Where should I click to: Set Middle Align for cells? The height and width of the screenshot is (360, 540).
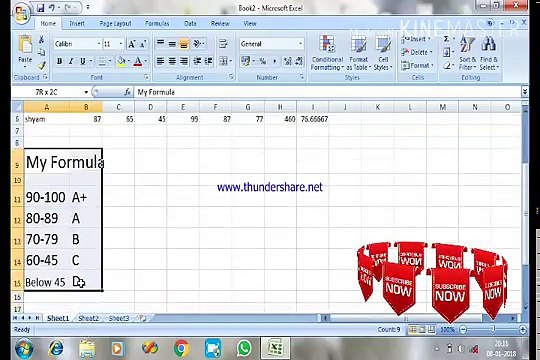click(x=172, y=43)
